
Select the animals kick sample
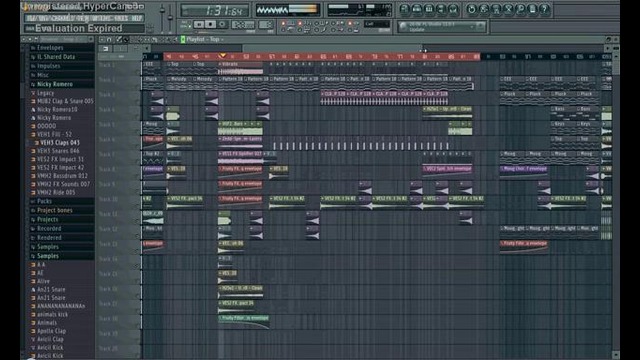(x=52, y=314)
